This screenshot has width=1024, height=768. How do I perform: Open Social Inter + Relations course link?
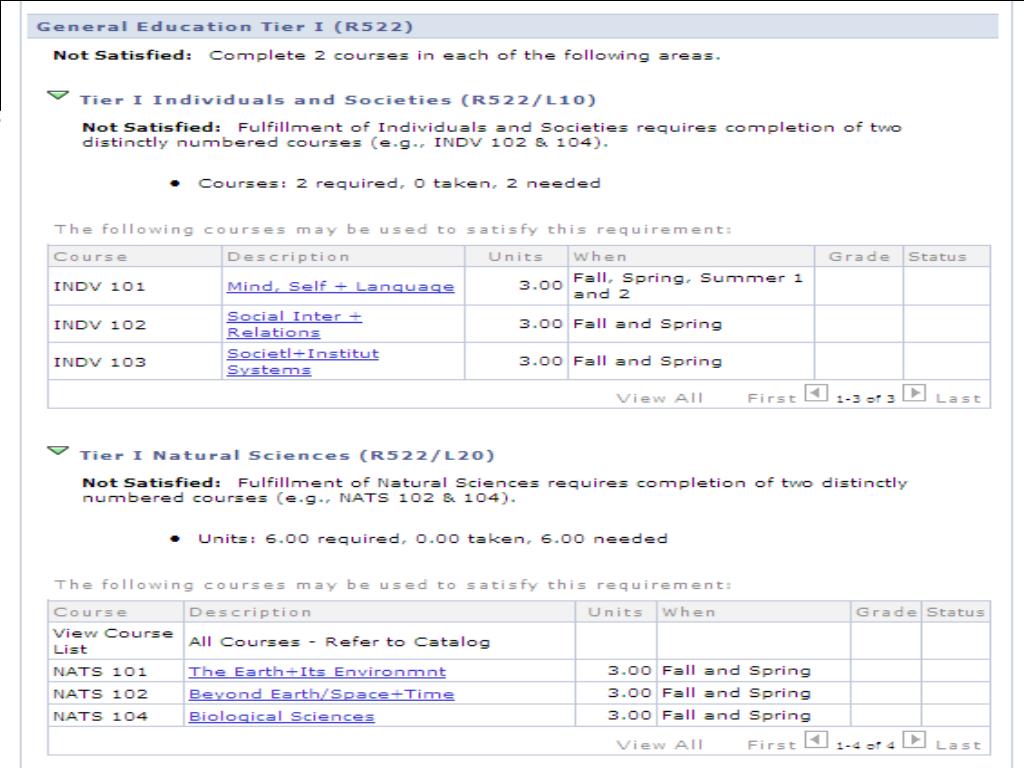click(294, 325)
